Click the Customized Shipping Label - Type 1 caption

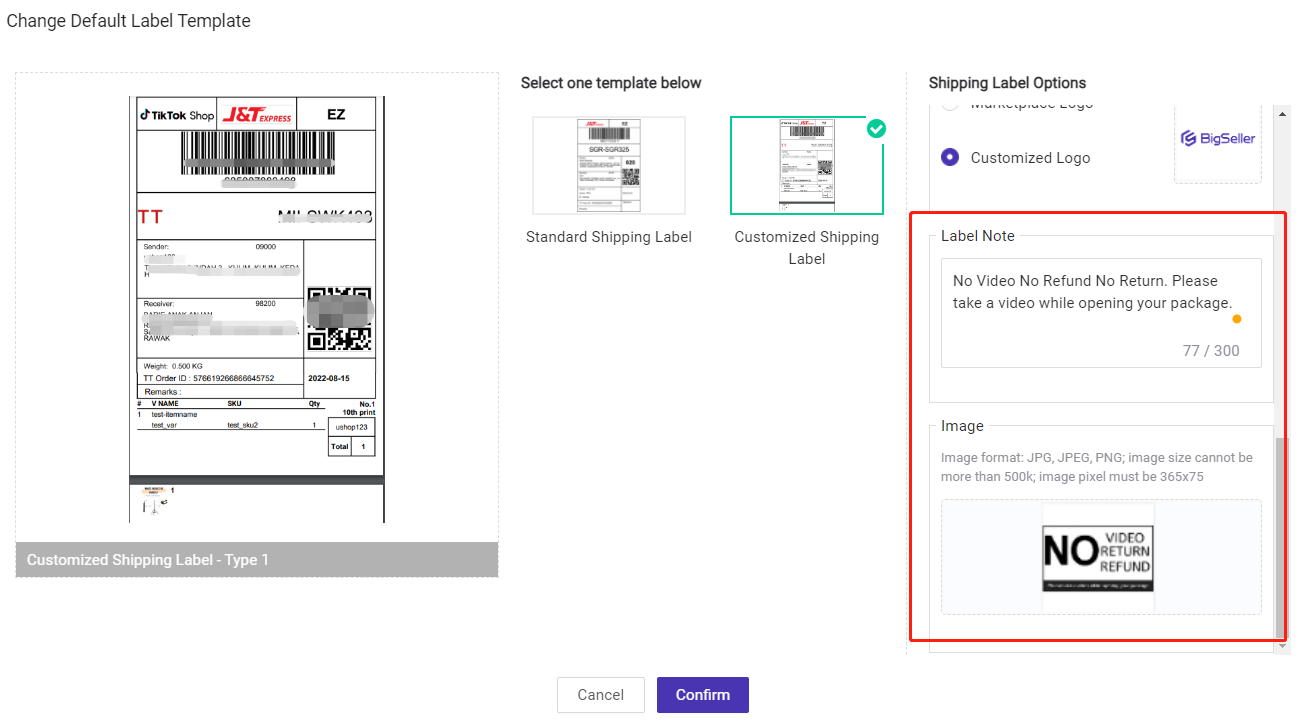pos(148,559)
